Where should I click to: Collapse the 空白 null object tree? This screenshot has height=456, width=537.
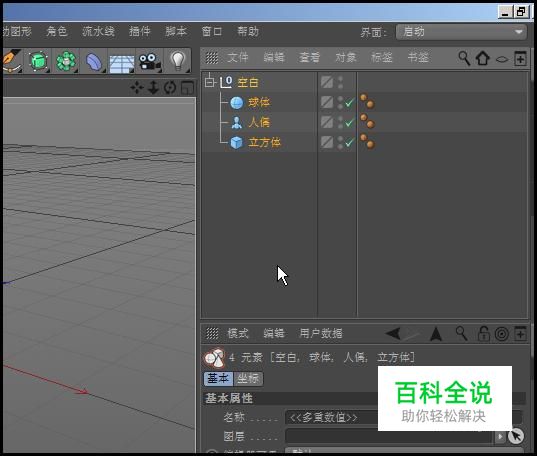coord(210,82)
